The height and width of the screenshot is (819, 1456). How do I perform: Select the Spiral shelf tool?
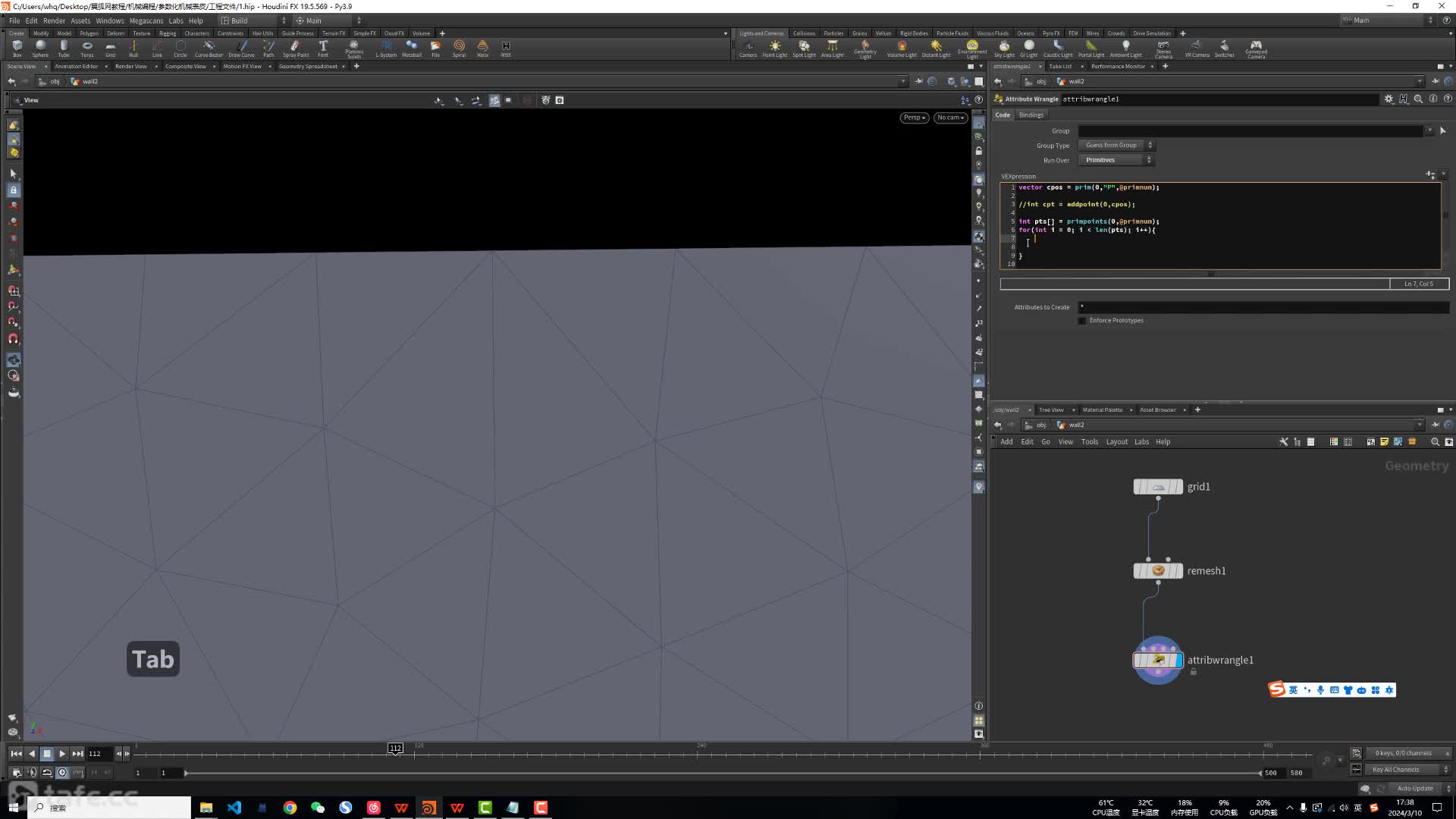coord(459,49)
